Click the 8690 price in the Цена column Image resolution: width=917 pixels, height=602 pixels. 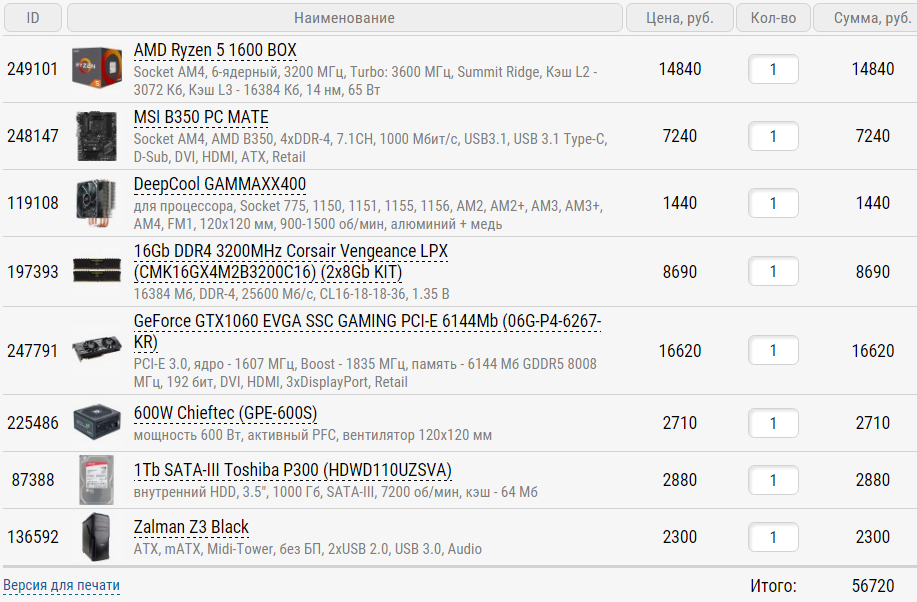pyautogui.click(x=680, y=271)
